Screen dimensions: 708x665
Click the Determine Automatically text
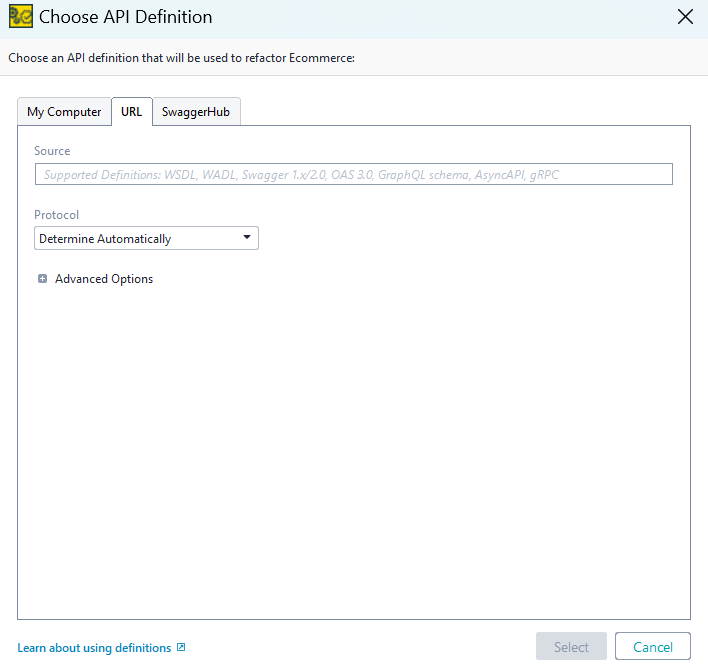pos(105,239)
